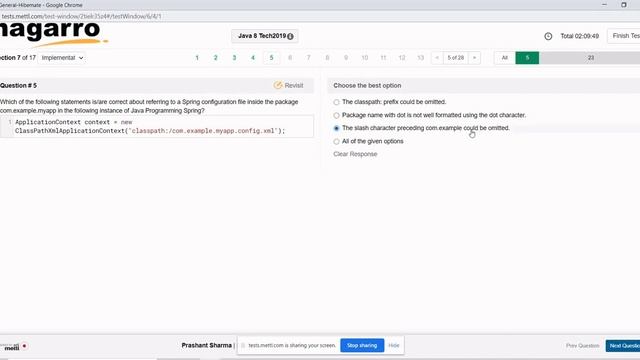Click next page arrow in question pager
The height and width of the screenshot is (360, 640).
click(x=474, y=58)
